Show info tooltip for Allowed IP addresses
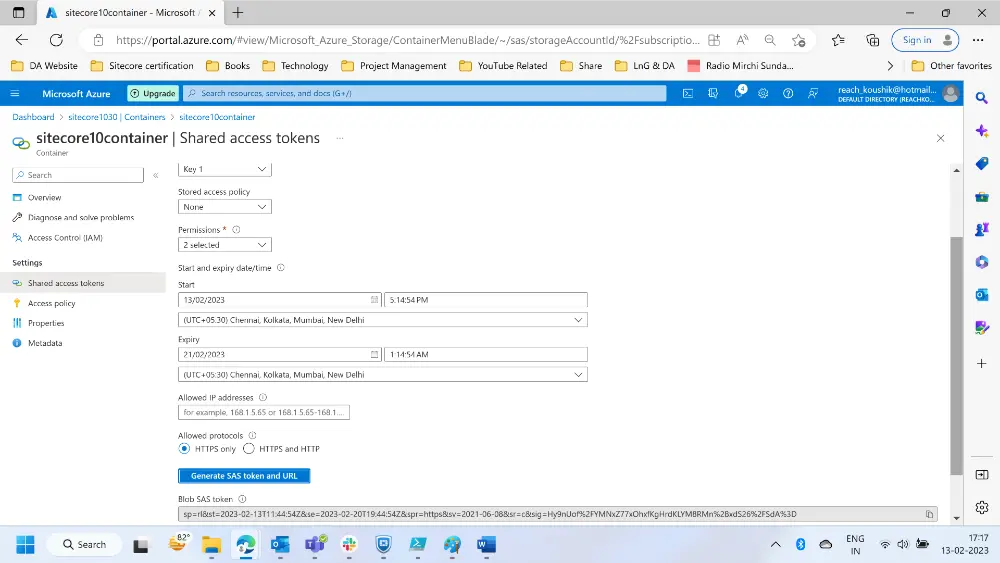Image resolution: width=1000 pixels, height=563 pixels. tap(263, 397)
